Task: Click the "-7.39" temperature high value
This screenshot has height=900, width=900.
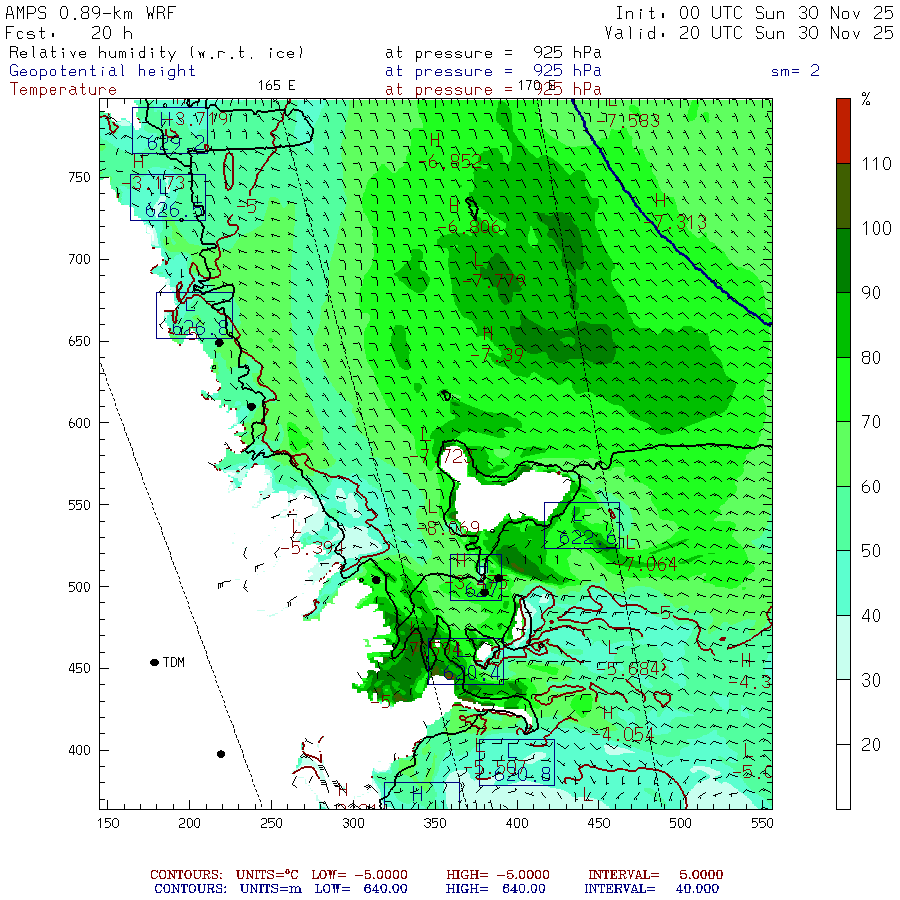Action: coord(497,355)
